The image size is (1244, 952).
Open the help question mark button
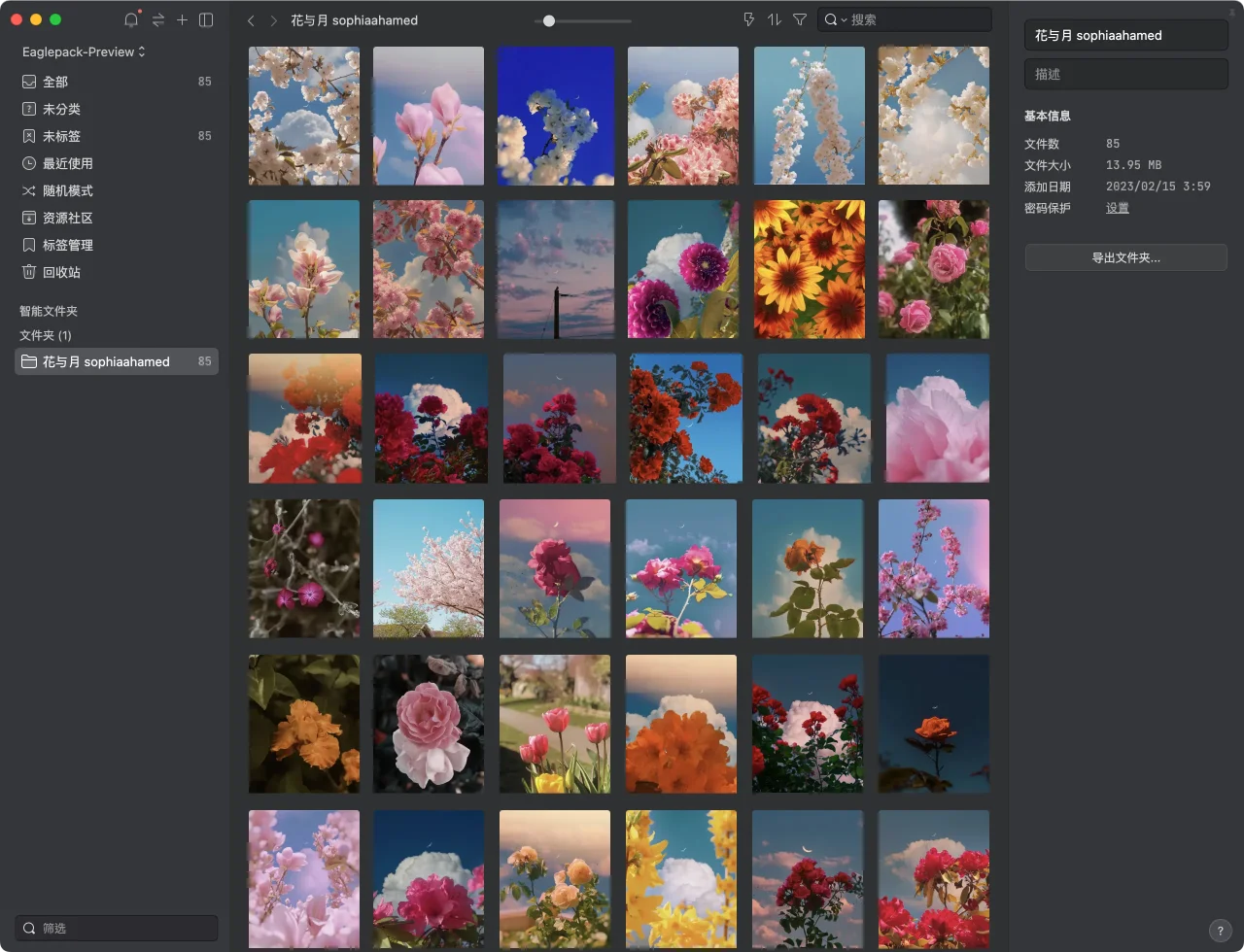[x=1220, y=930]
